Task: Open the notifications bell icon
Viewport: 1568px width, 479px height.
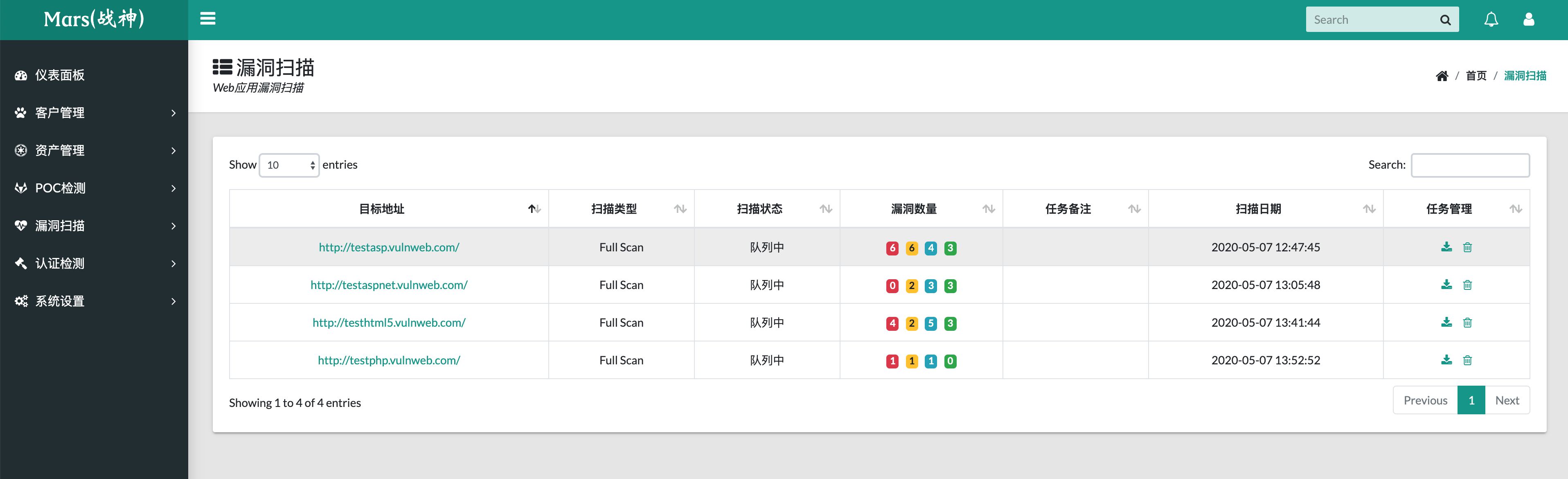Action: [1491, 20]
